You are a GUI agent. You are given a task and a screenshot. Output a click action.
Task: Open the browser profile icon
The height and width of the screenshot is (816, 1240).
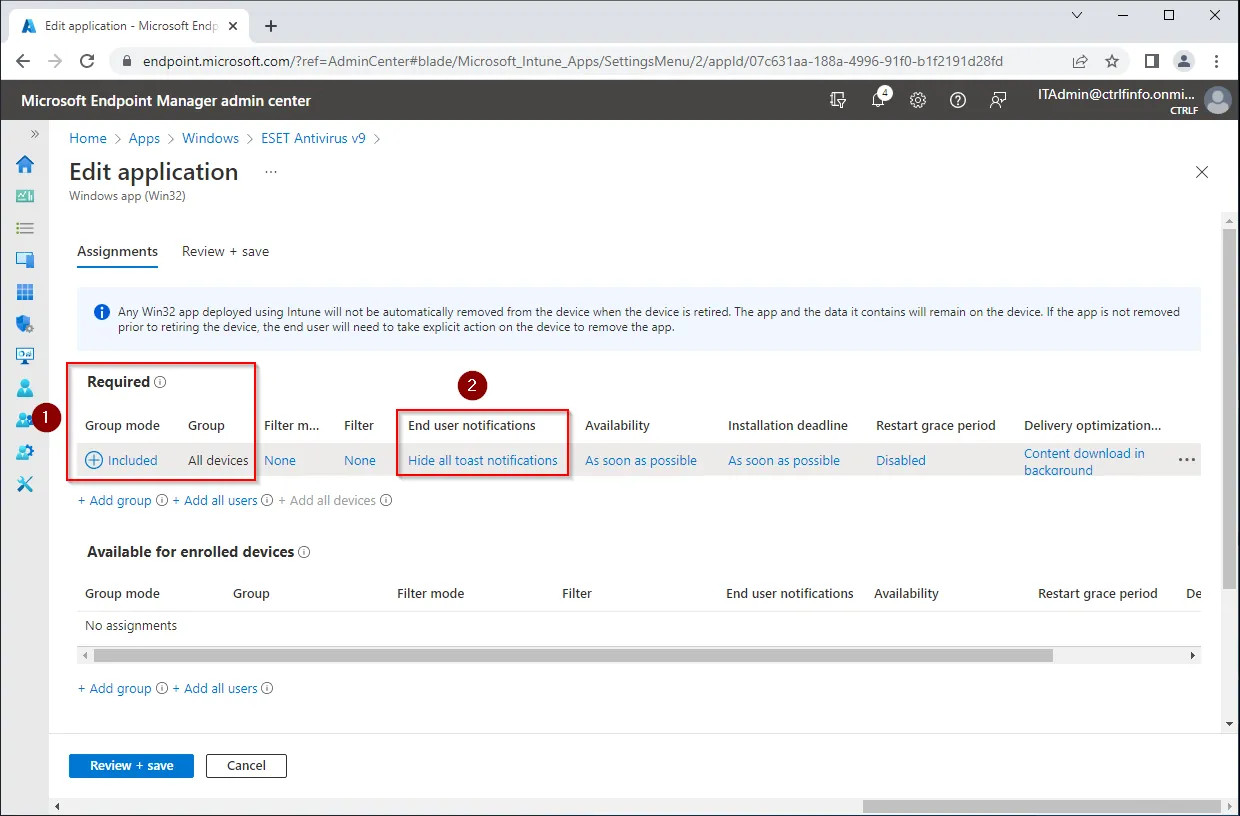[x=1184, y=61]
